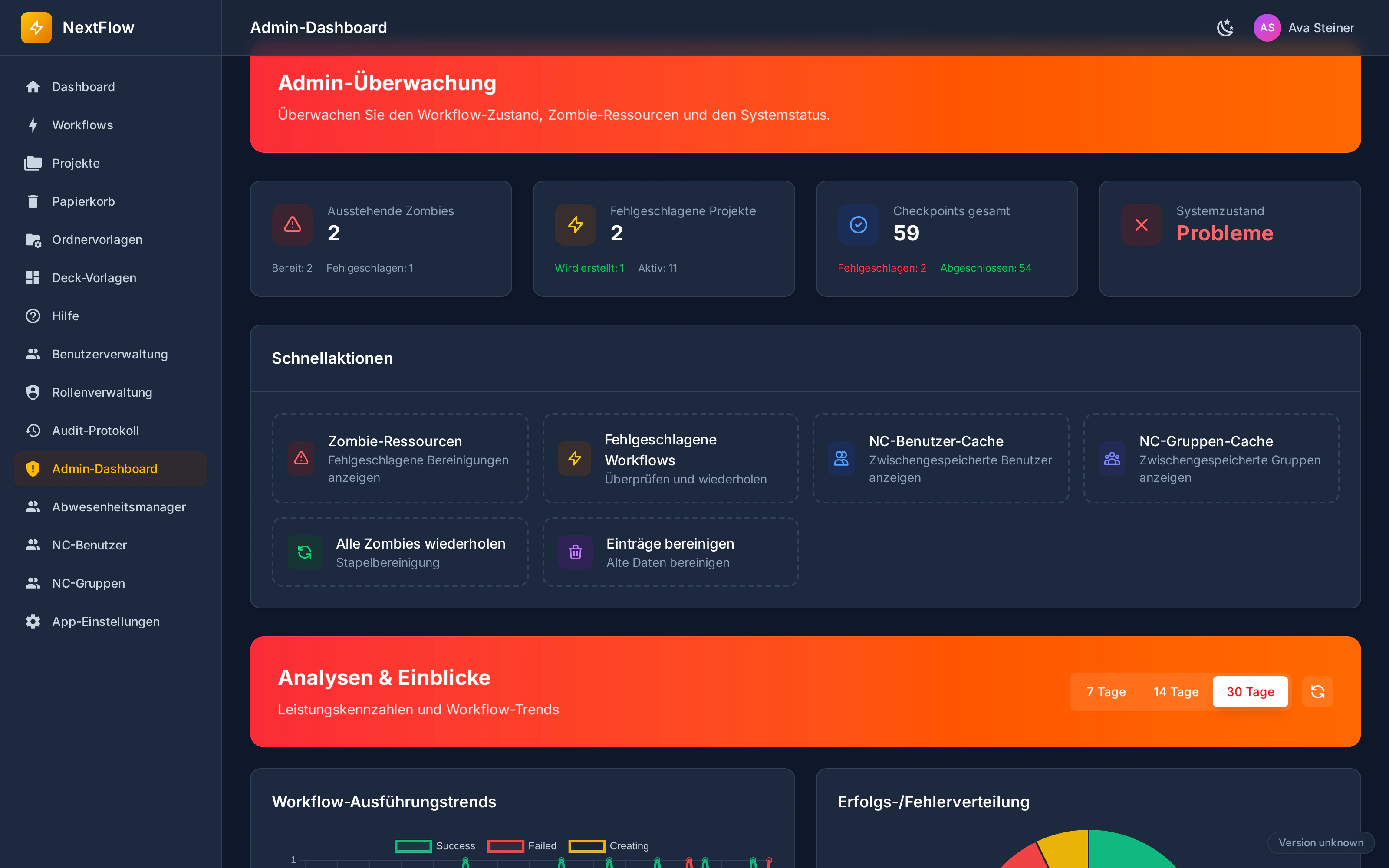Click the Version unknown badge
The width and height of the screenshot is (1389, 868).
tap(1321, 843)
